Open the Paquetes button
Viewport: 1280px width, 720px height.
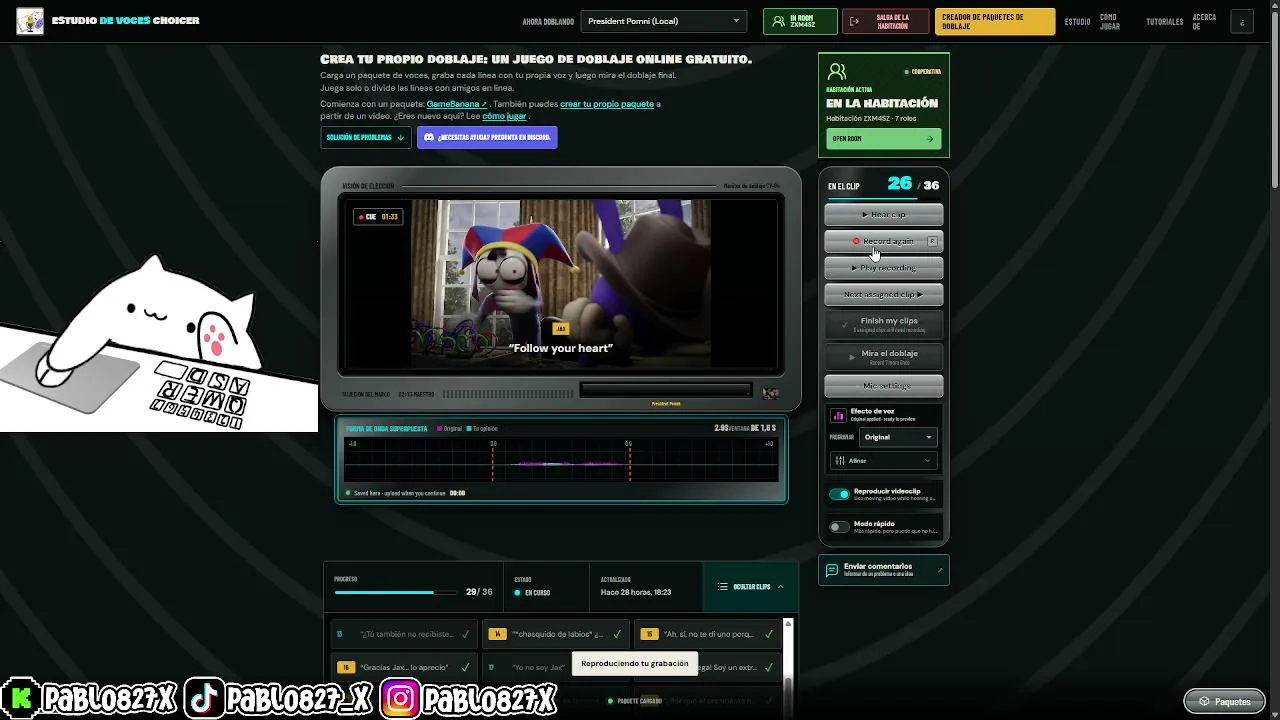click(x=1225, y=701)
